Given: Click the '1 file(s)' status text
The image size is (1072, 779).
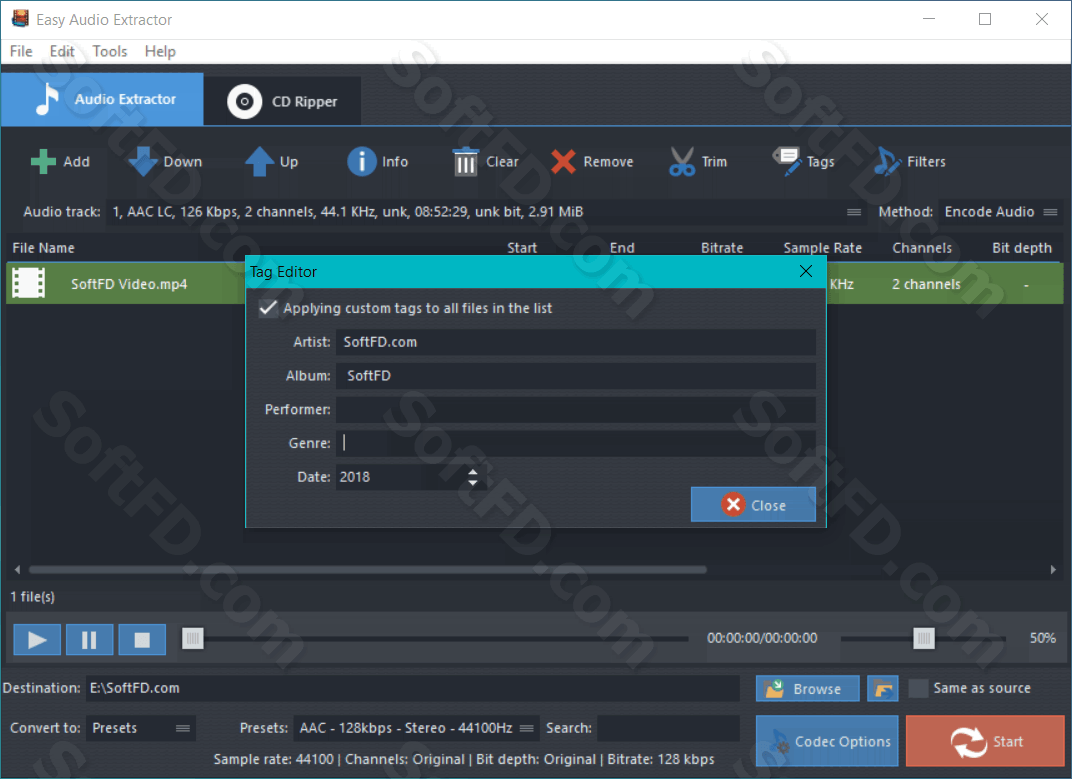Looking at the screenshot, I should tap(33, 596).
